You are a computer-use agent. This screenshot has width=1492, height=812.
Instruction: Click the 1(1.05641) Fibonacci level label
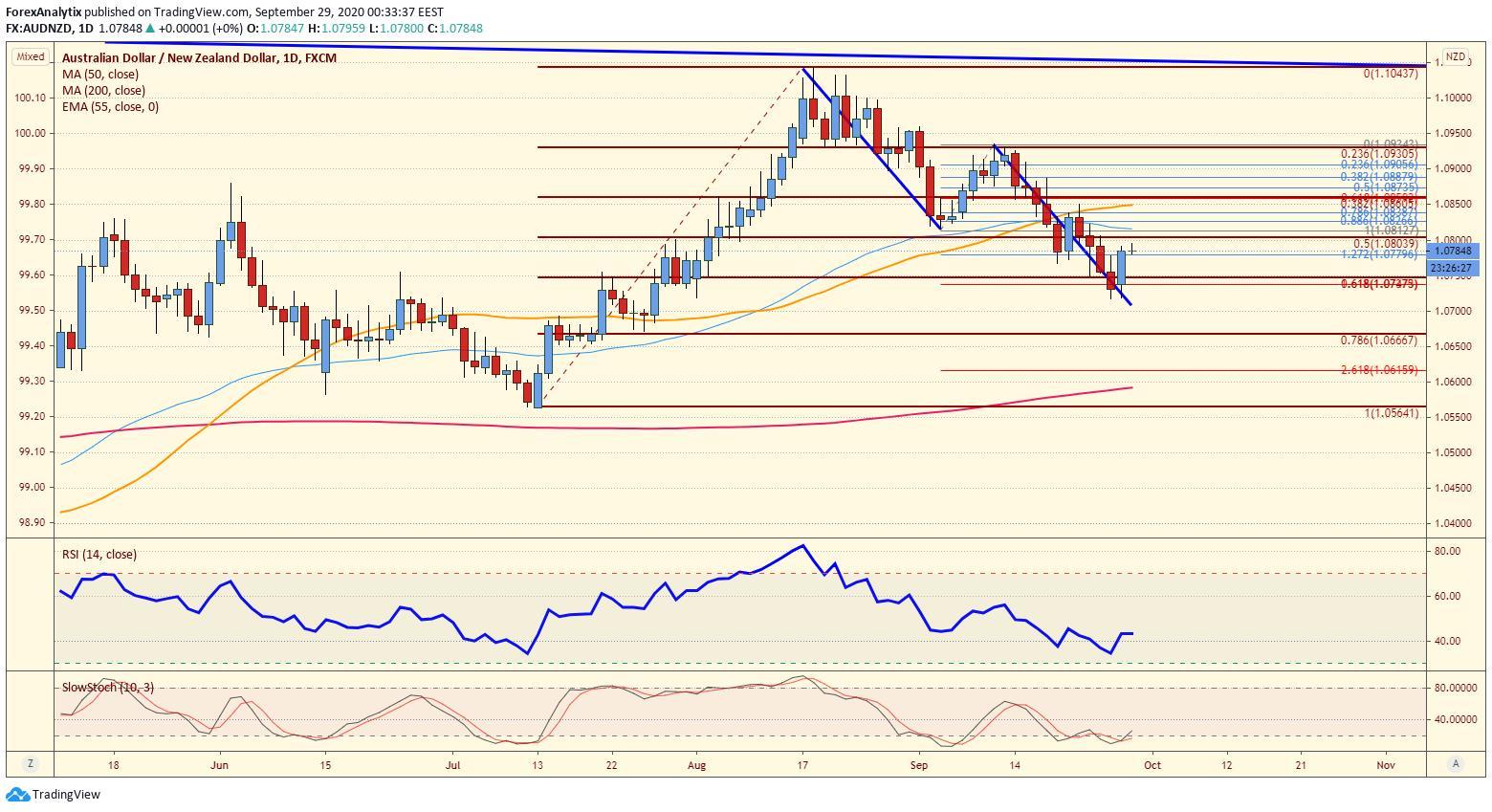pos(1392,413)
